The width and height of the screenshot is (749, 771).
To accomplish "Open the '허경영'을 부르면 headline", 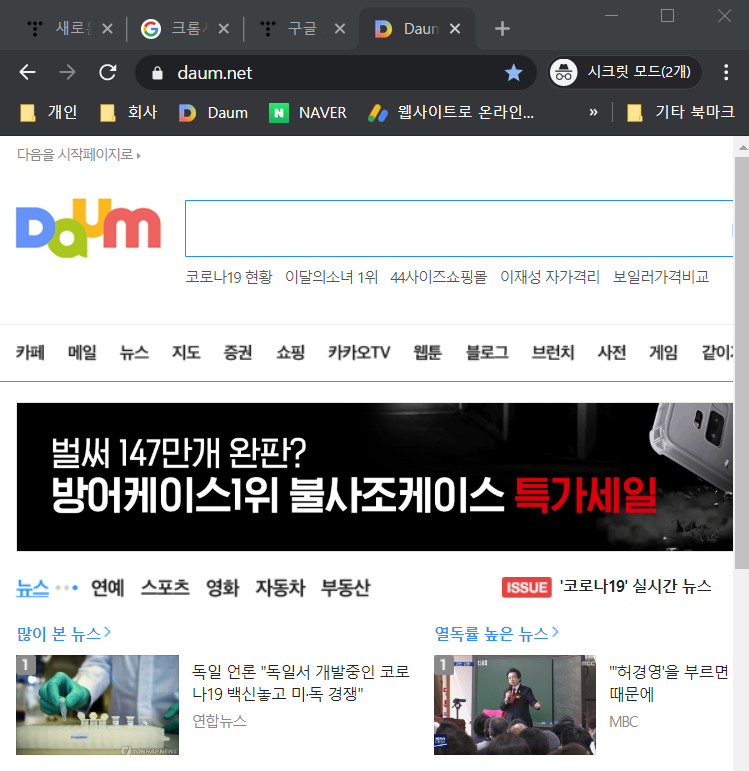I will click(669, 682).
